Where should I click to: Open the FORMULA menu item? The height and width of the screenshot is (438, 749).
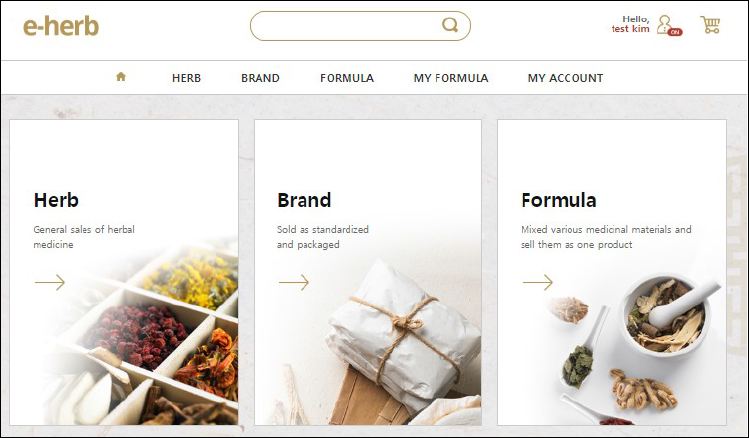(347, 78)
